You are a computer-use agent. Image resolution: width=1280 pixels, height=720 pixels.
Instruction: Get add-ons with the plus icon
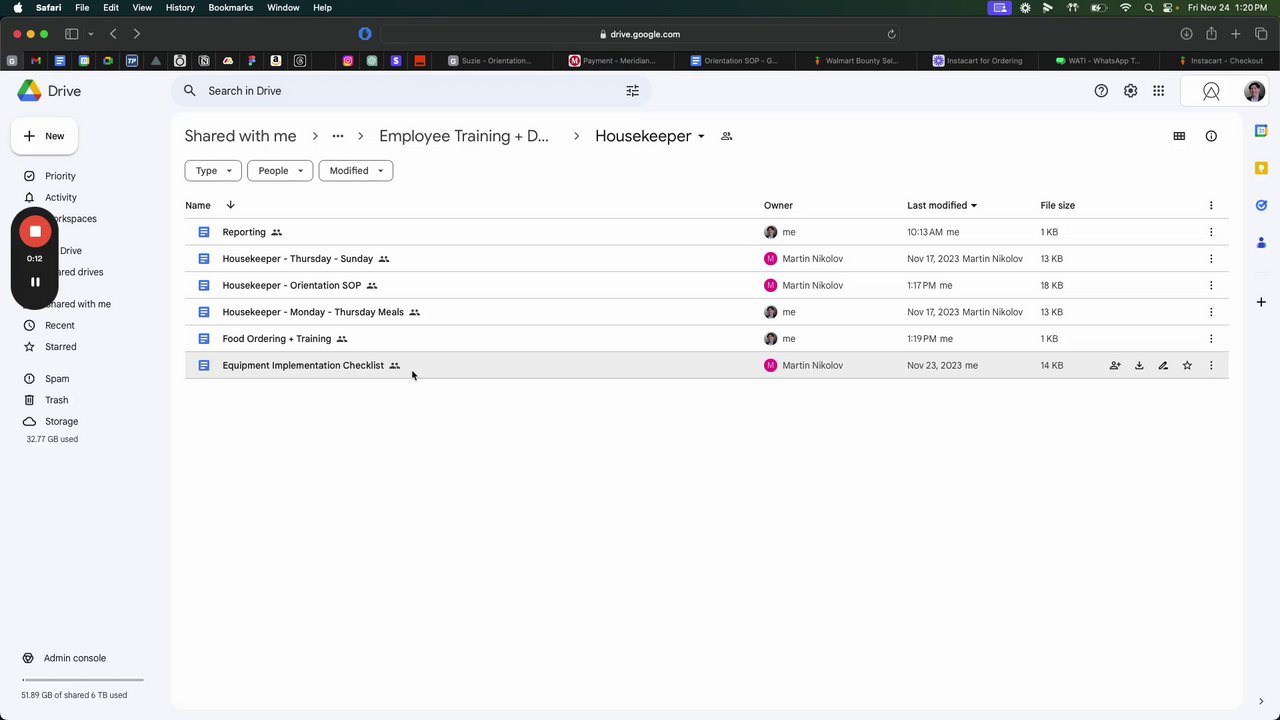coord(1261,302)
